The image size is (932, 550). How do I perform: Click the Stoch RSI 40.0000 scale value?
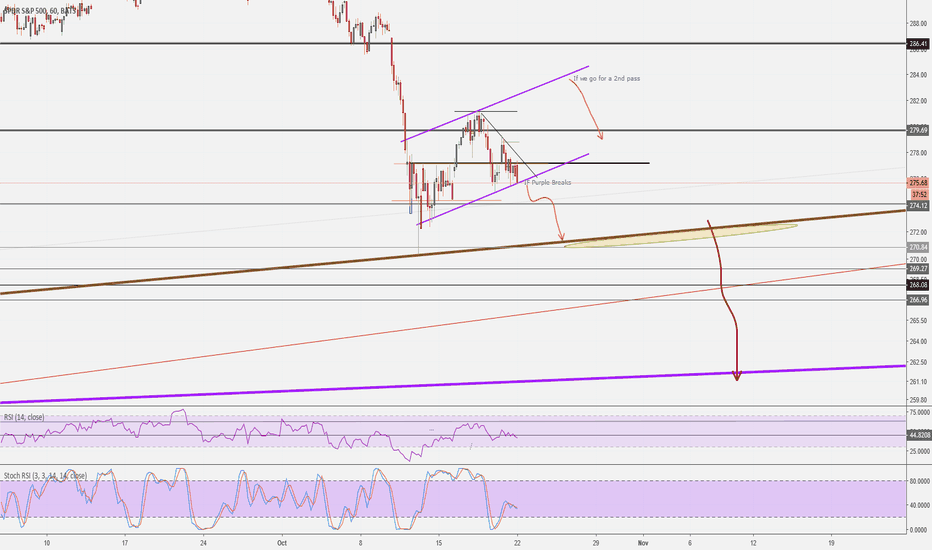click(x=920, y=505)
